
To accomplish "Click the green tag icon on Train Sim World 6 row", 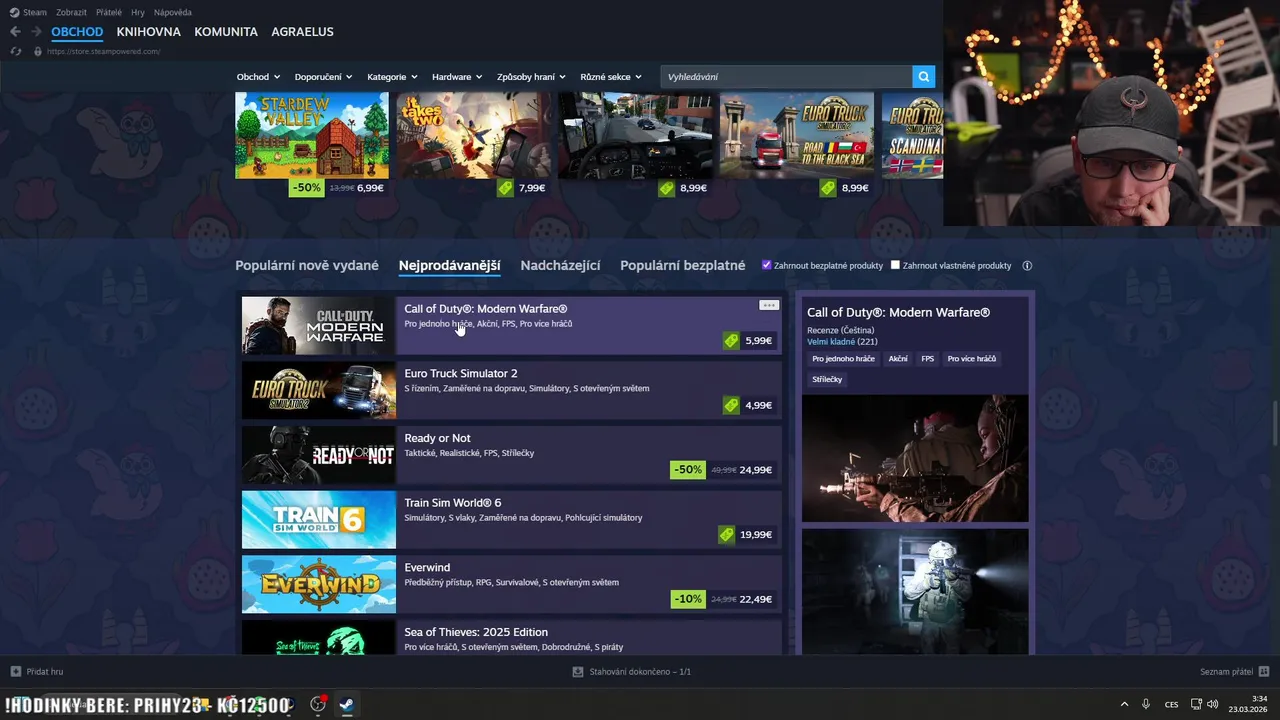I will [726, 535].
